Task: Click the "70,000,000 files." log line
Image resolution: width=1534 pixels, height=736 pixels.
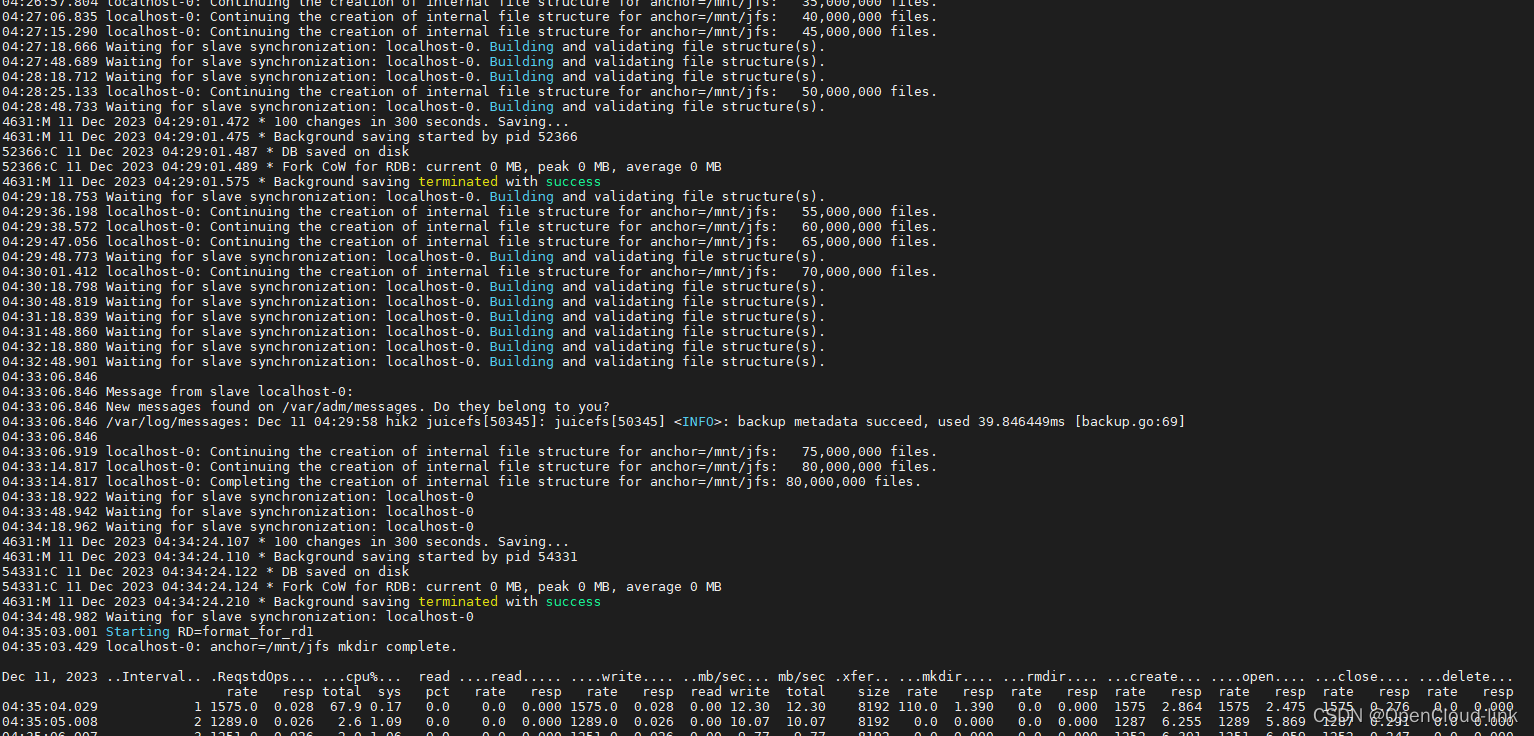Action: pos(469,272)
